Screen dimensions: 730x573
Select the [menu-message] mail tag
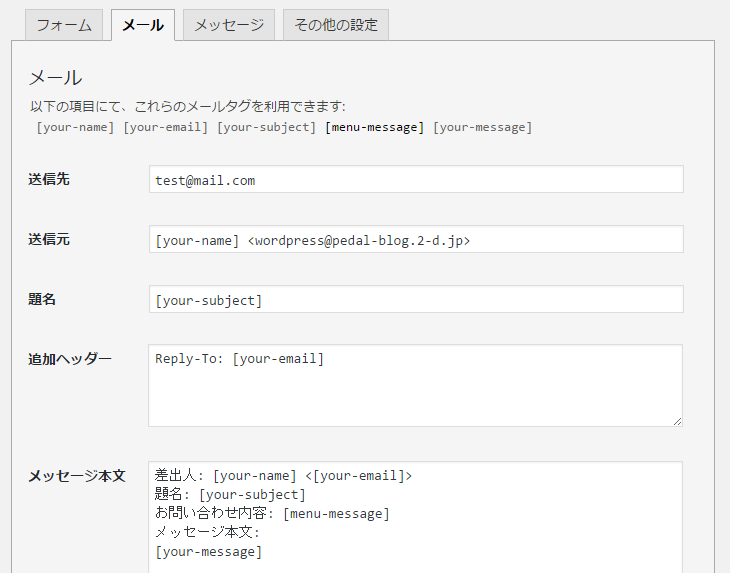click(x=374, y=127)
